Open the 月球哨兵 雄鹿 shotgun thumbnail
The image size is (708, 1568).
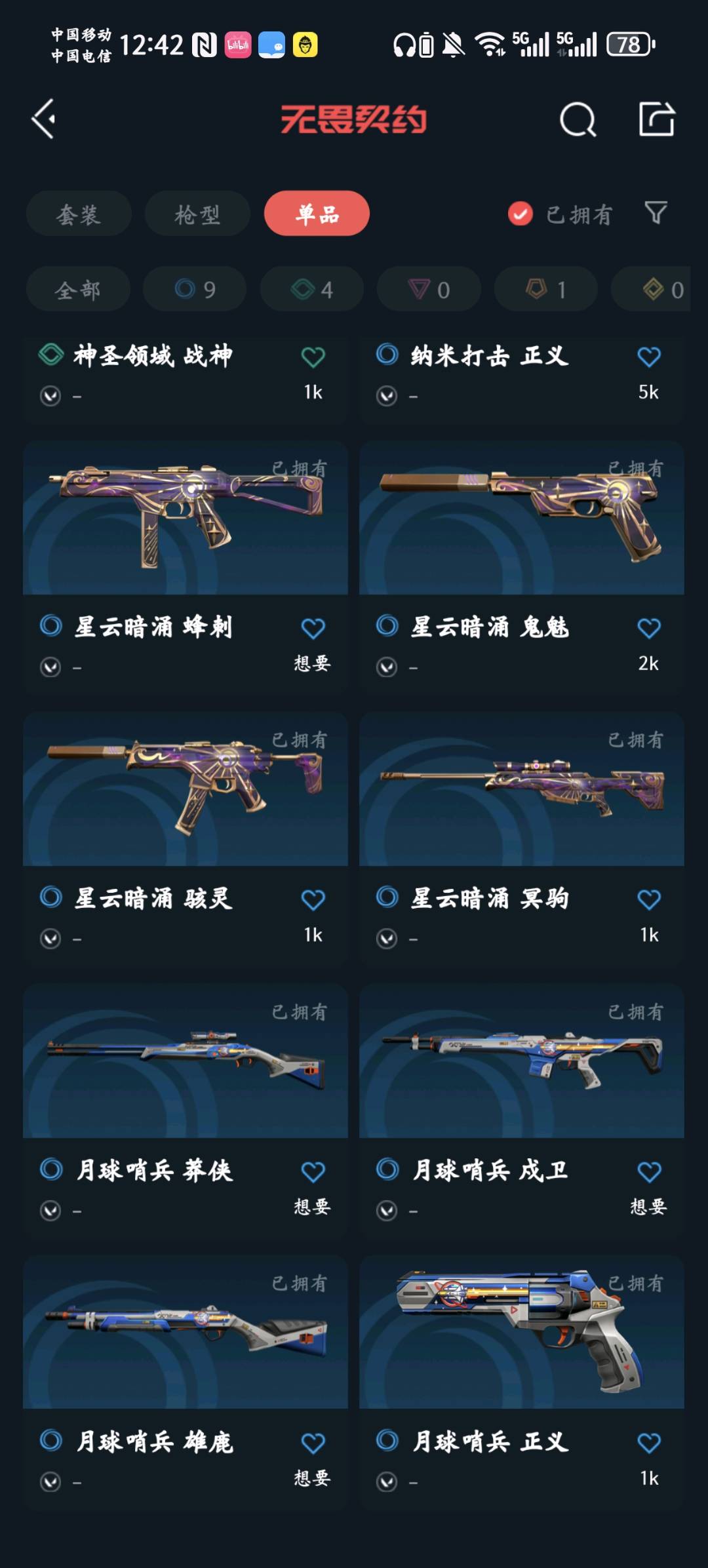(186, 1332)
